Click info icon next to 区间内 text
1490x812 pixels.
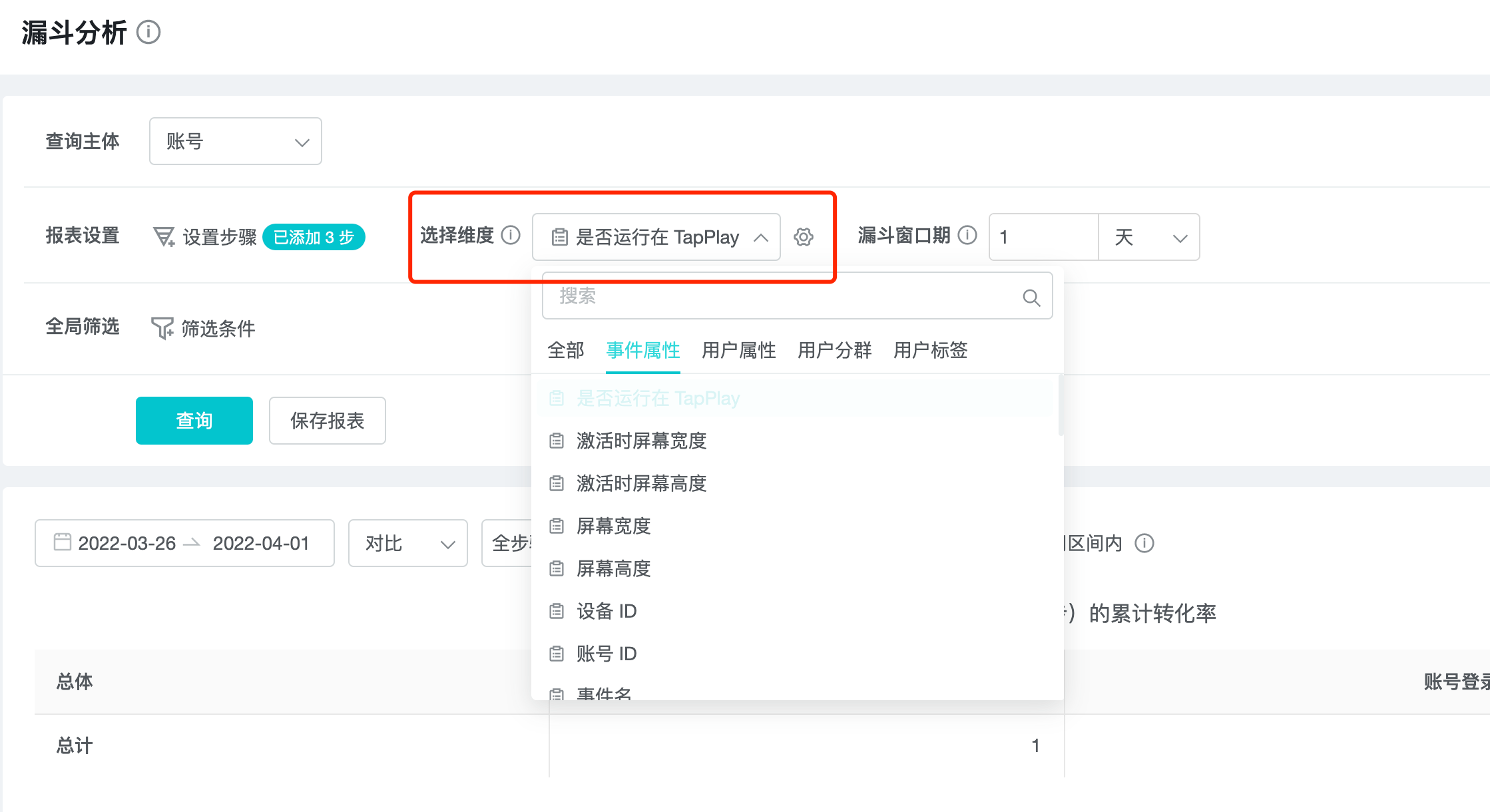point(1144,543)
